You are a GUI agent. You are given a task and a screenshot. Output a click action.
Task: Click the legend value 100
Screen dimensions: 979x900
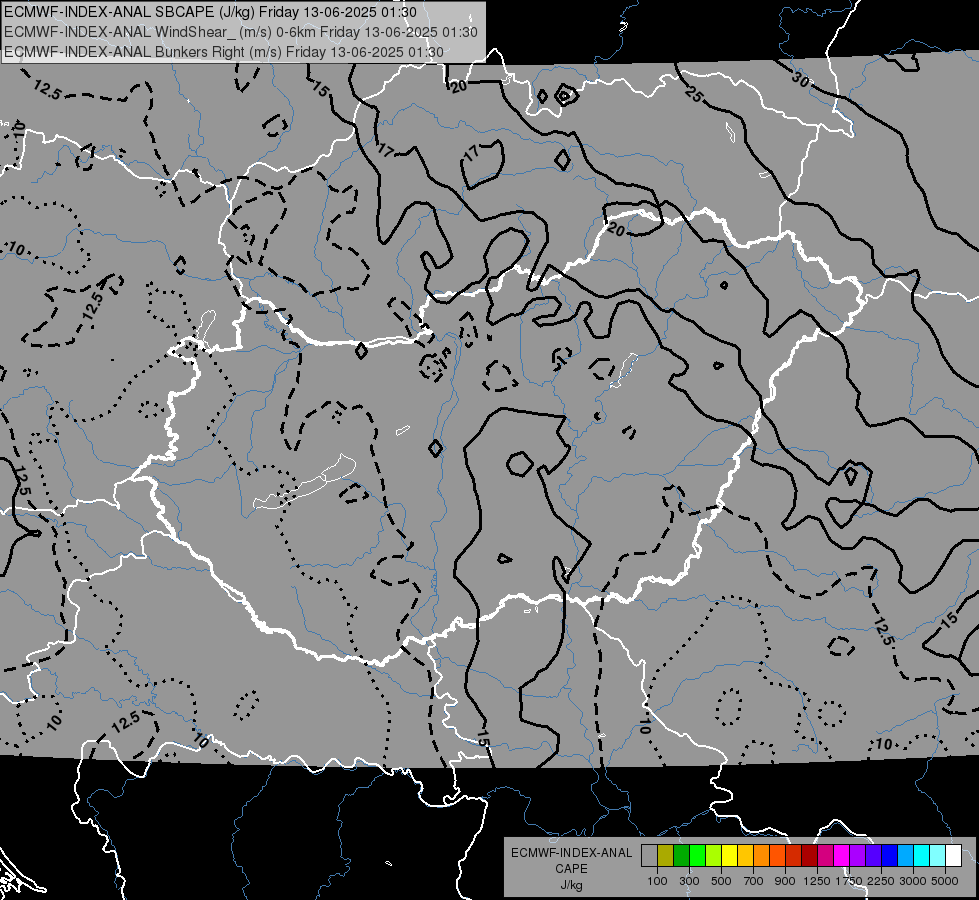(657, 881)
